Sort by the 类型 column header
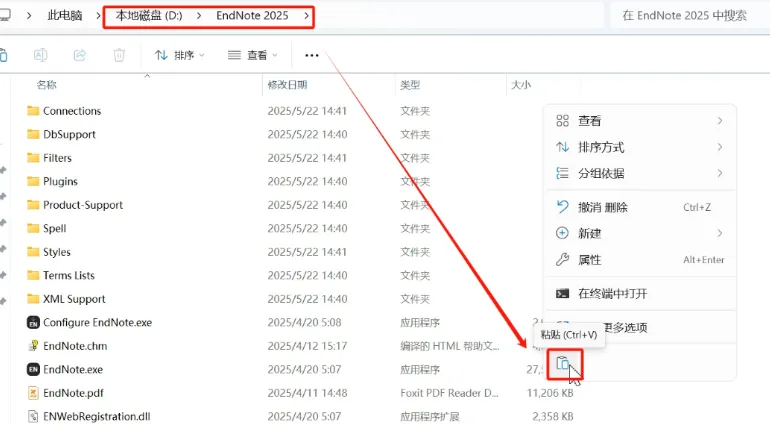 click(x=410, y=85)
